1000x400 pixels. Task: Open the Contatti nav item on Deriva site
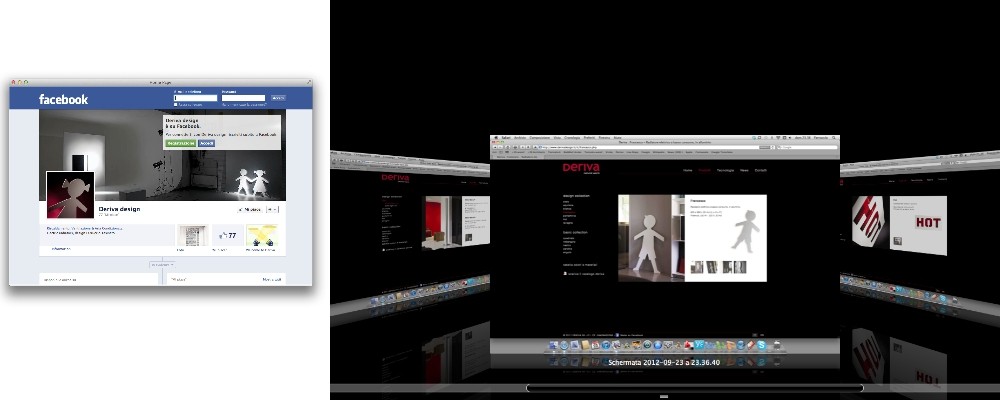pyautogui.click(x=761, y=170)
